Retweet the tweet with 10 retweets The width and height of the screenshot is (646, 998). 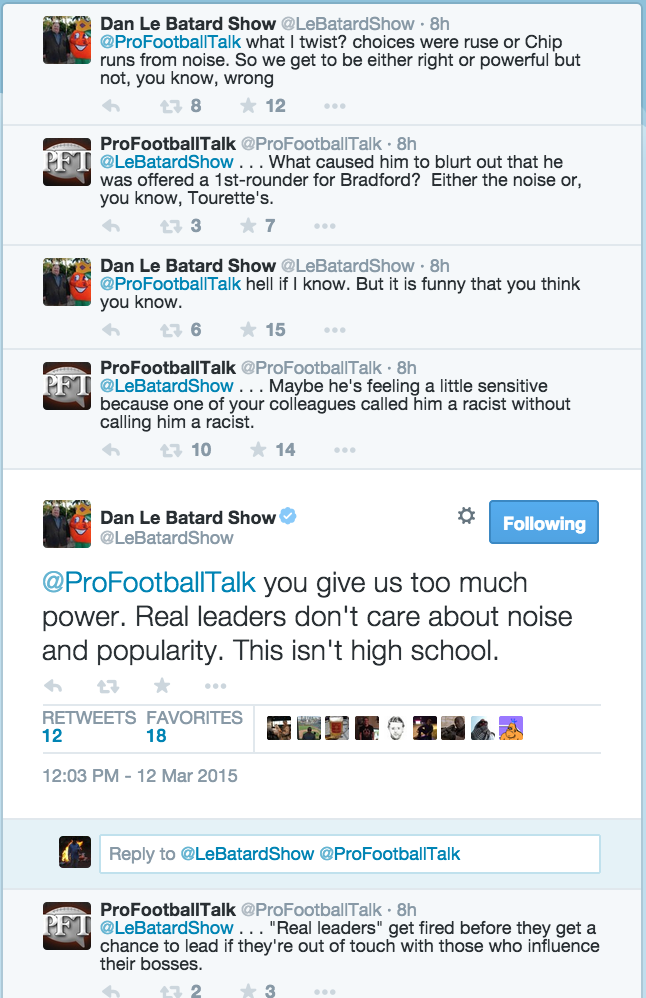[171, 450]
